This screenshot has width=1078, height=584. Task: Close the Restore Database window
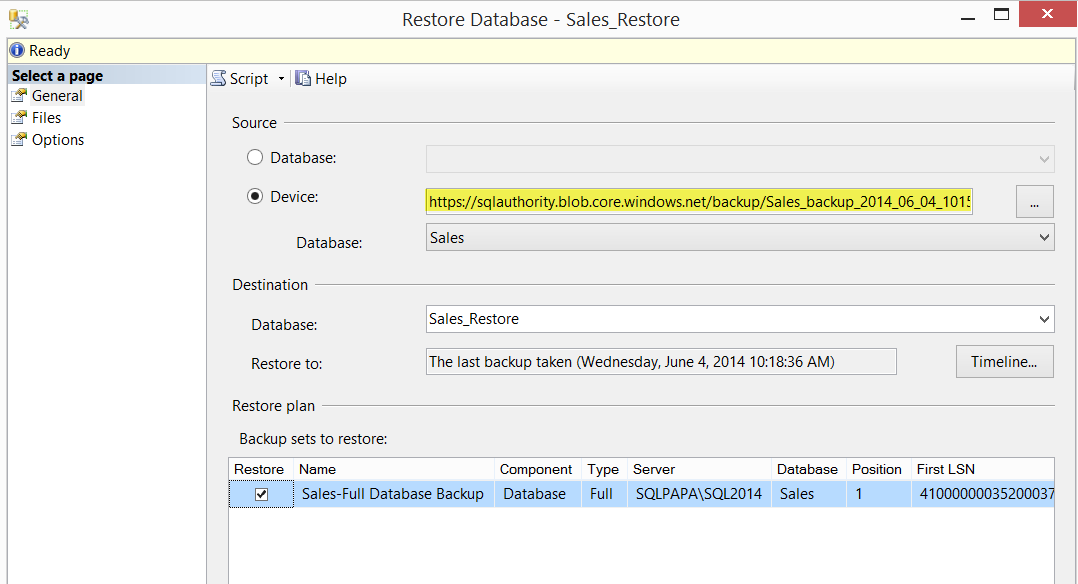coord(1047,14)
